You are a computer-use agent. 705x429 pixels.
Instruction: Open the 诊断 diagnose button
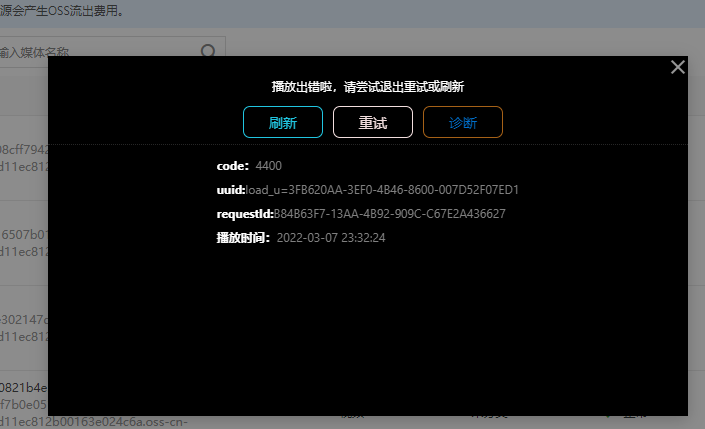click(463, 122)
